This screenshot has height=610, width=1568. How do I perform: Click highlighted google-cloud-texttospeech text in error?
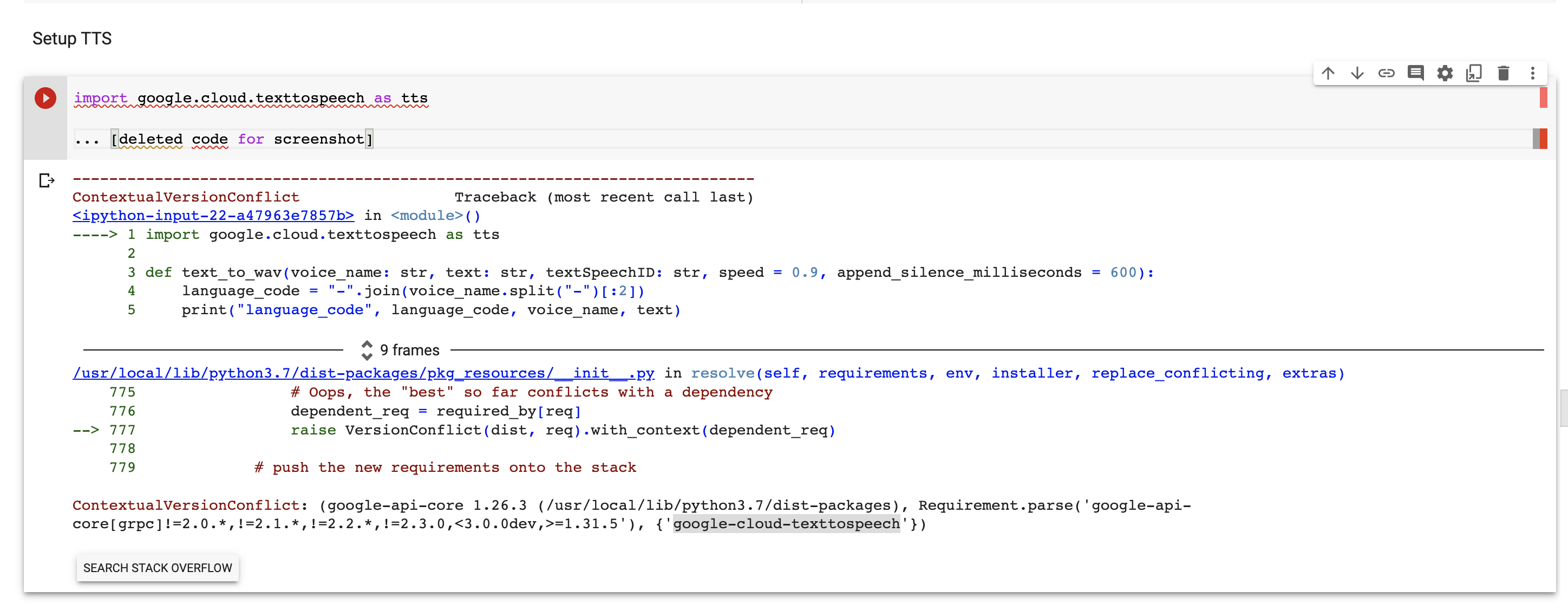point(786,524)
